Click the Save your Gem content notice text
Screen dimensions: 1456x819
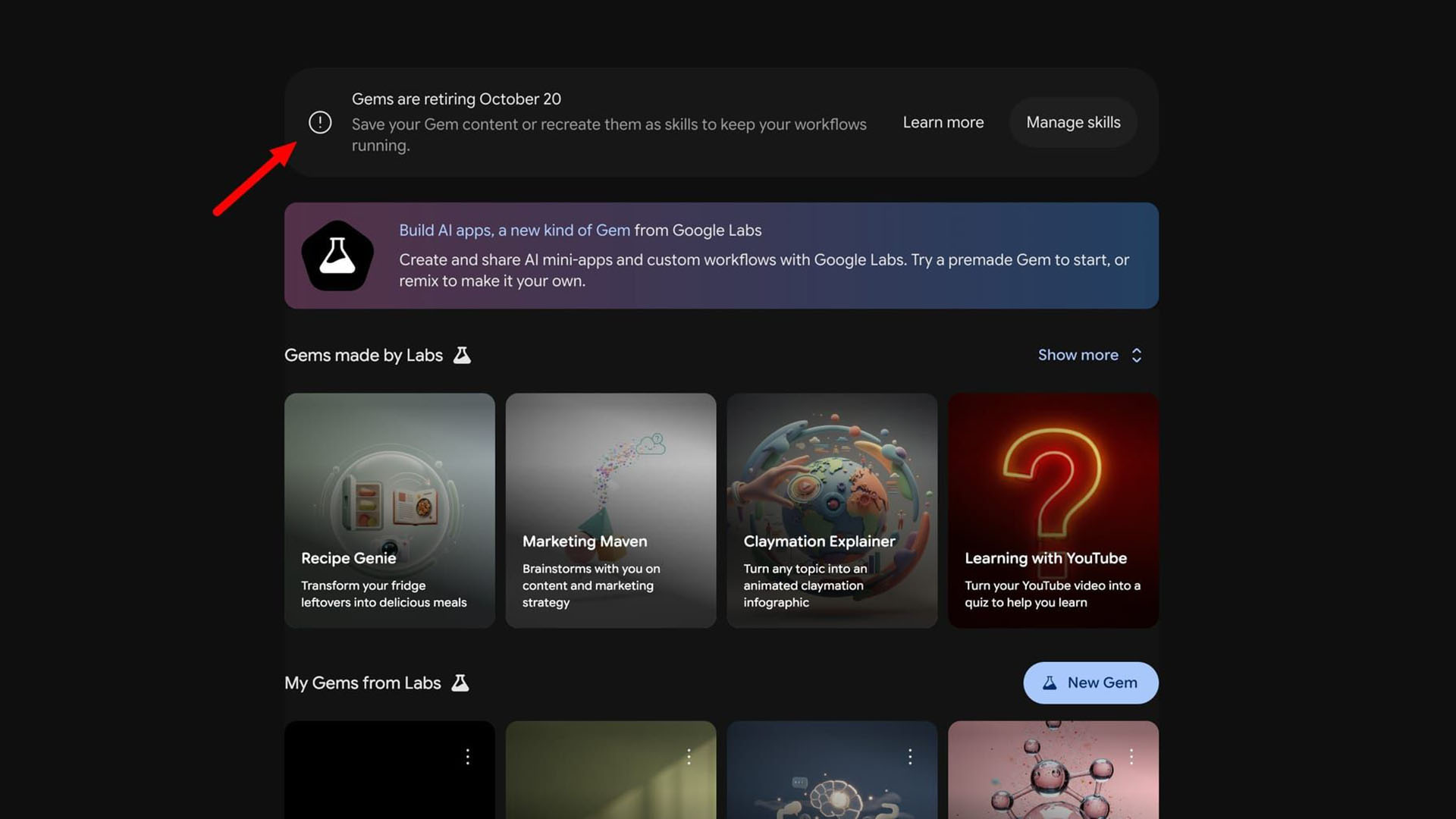(609, 134)
